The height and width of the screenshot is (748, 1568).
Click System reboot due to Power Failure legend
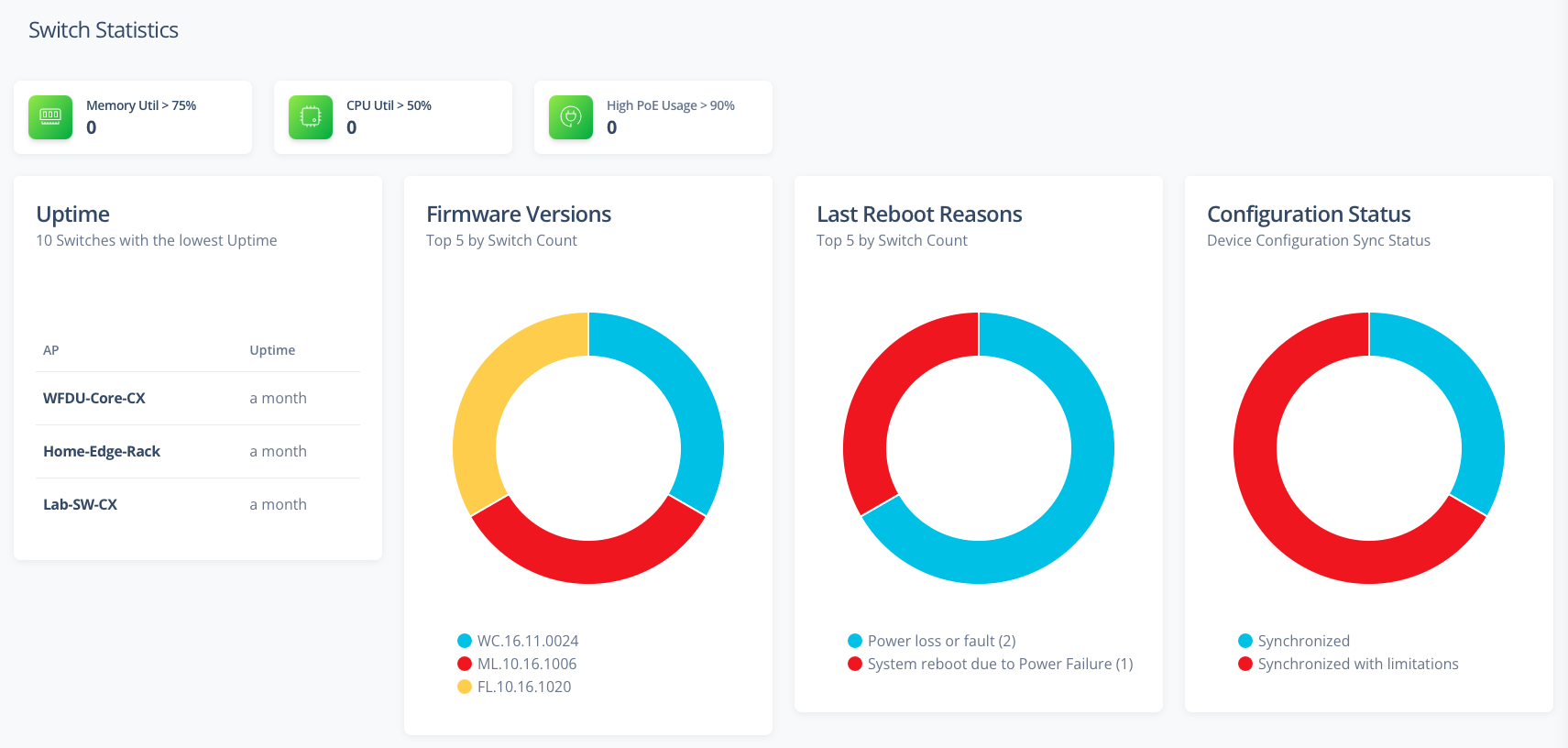1000,664
